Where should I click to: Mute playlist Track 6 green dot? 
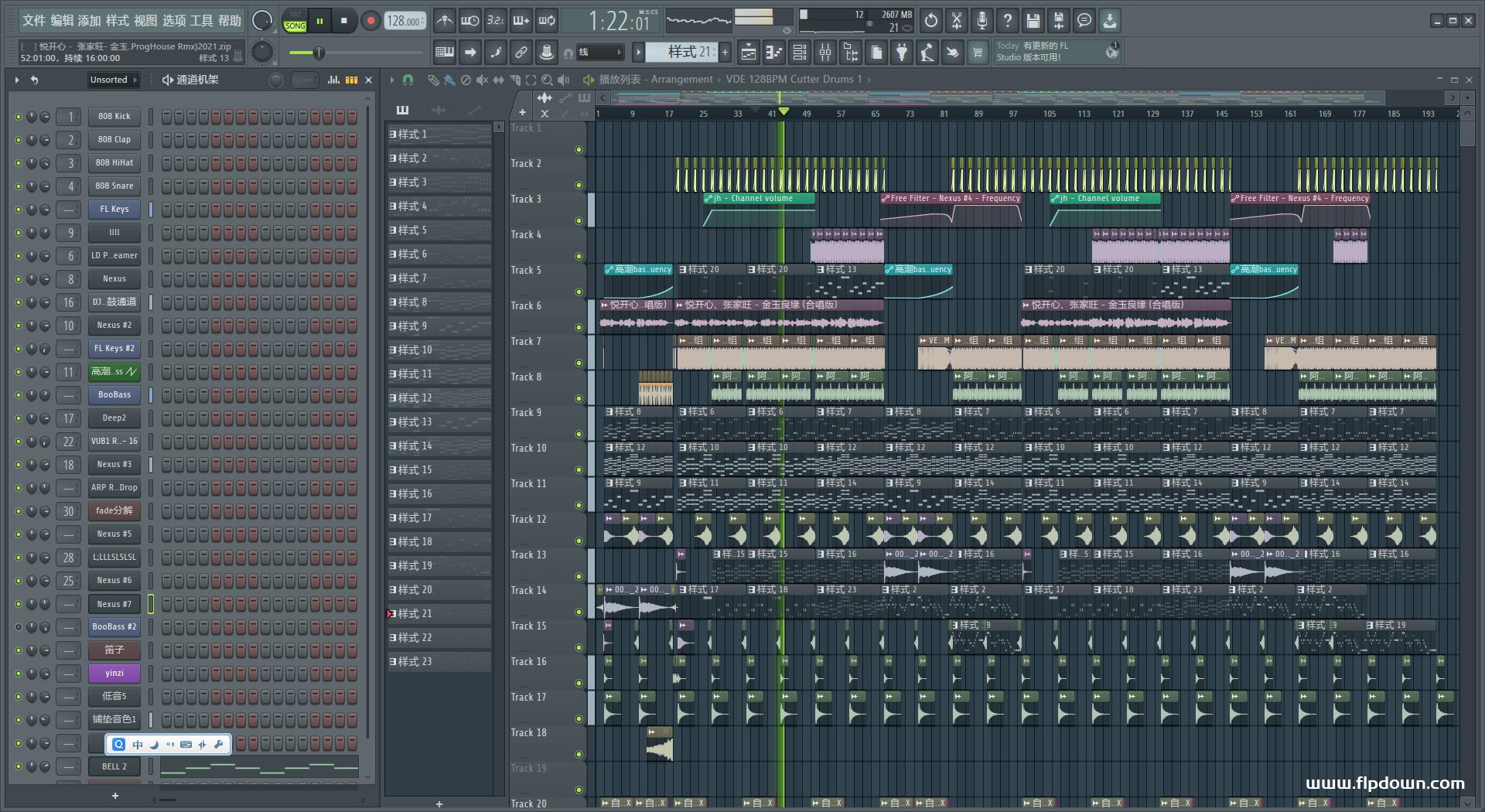click(579, 327)
